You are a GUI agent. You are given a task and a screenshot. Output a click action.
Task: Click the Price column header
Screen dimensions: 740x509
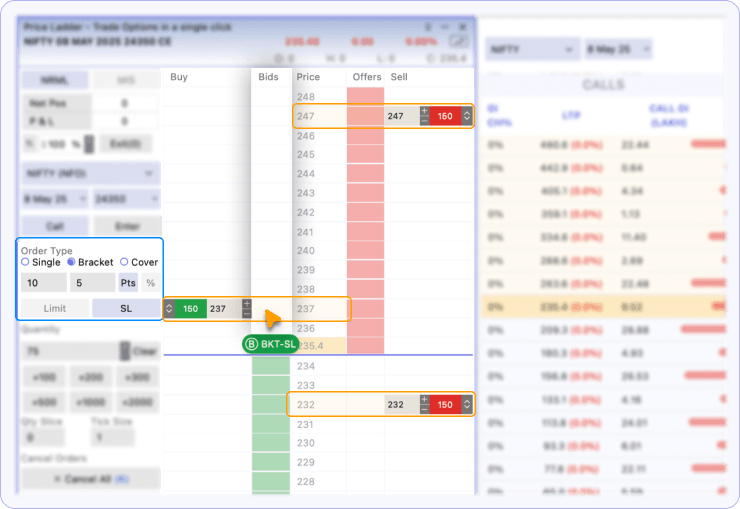point(308,77)
